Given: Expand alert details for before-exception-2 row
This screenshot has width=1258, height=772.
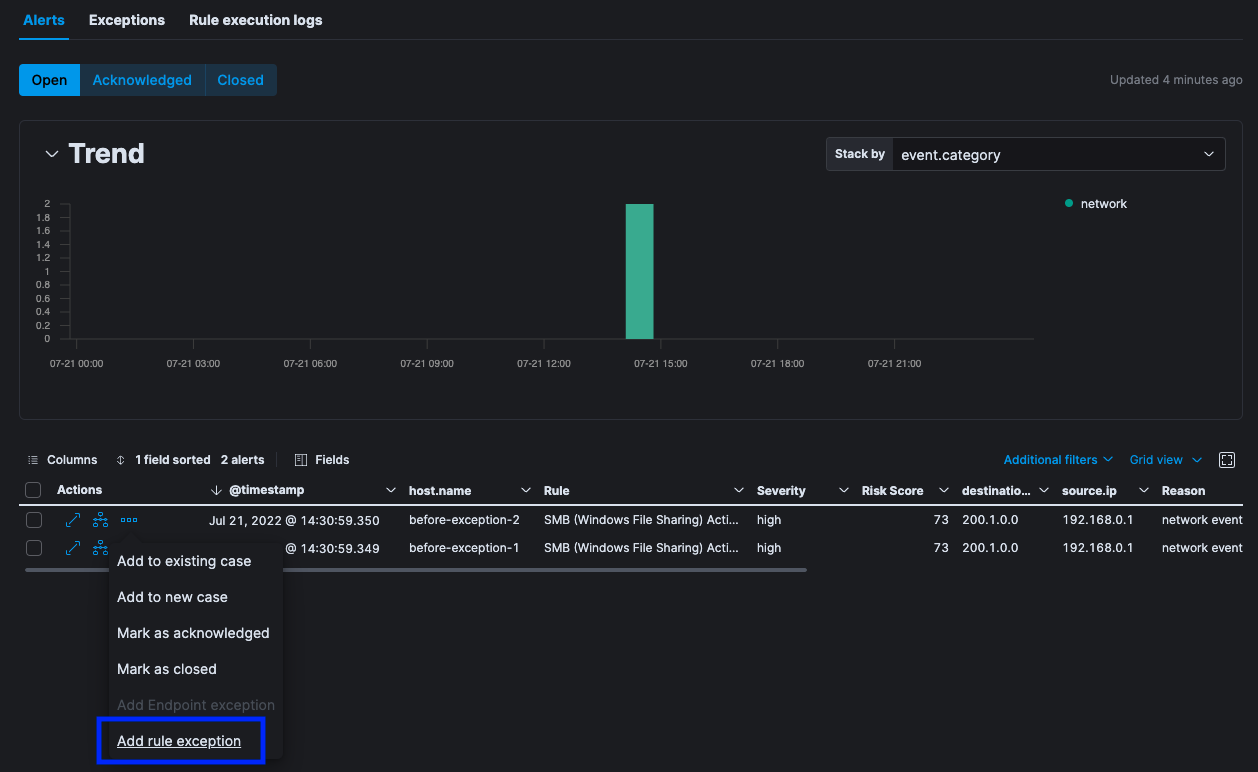Looking at the screenshot, I should coord(73,520).
